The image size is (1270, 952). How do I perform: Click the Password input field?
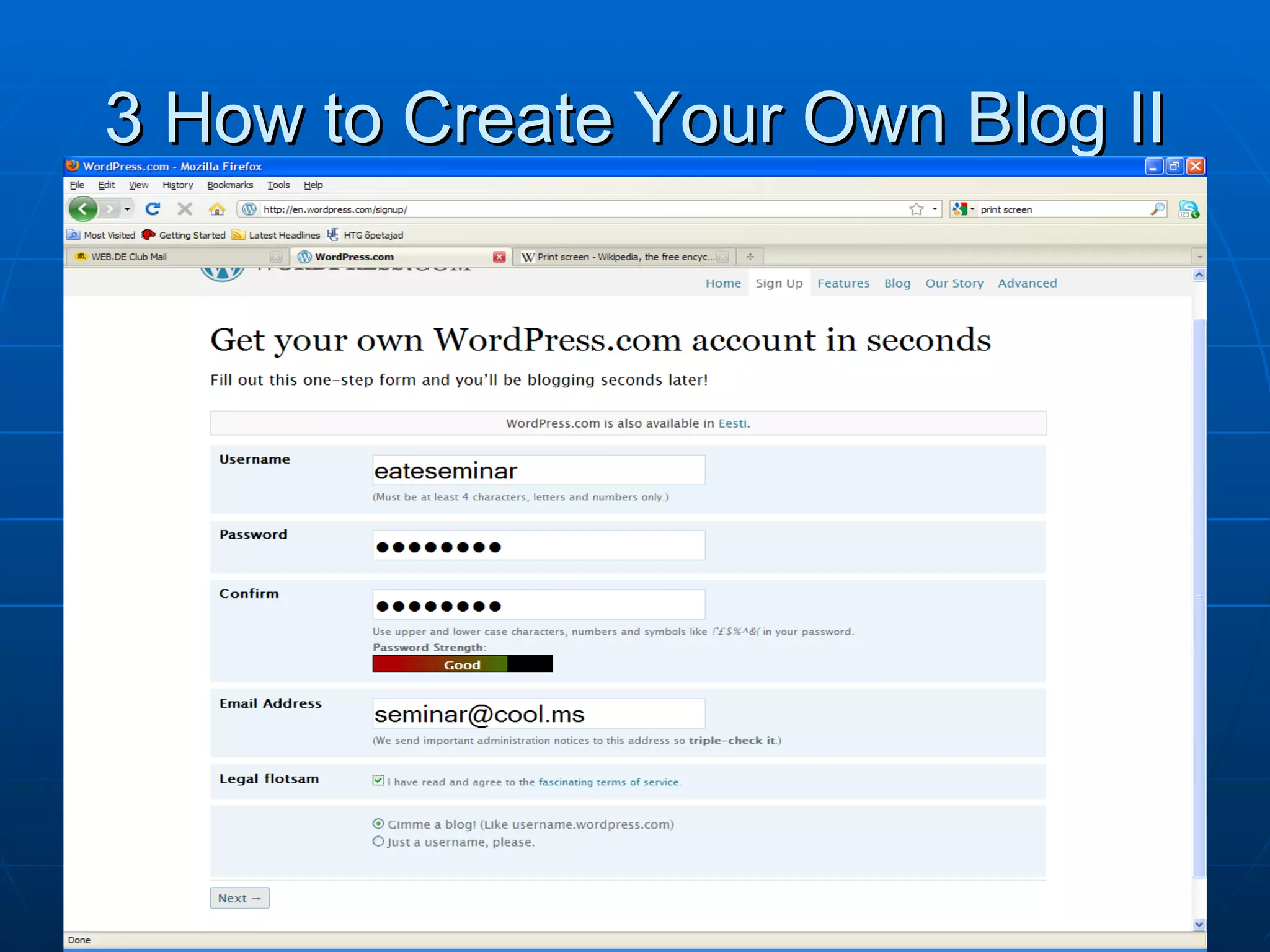[539, 545]
